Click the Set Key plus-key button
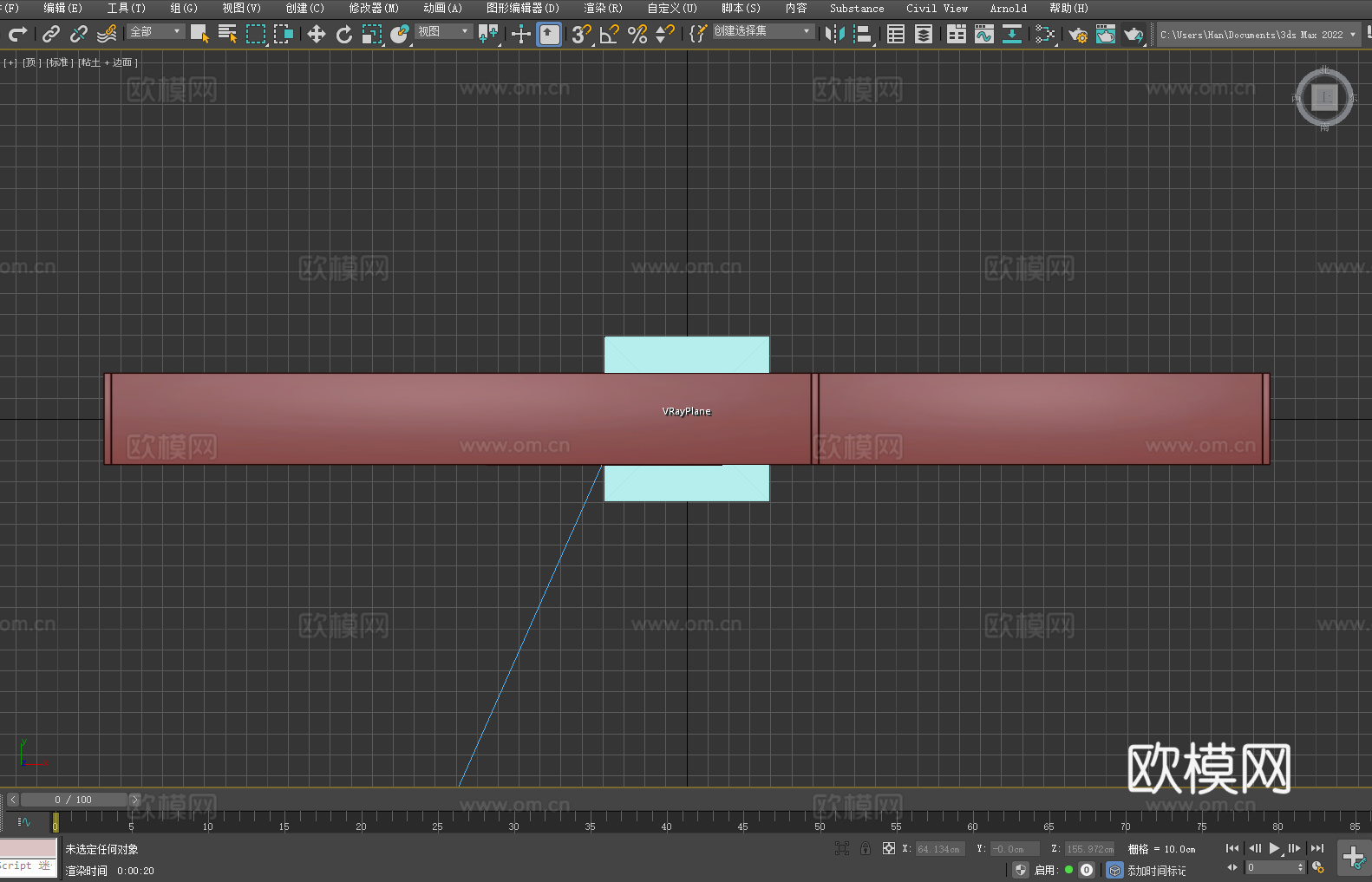The width and height of the screenshot is (1372, 882). tap(1353, 857)
